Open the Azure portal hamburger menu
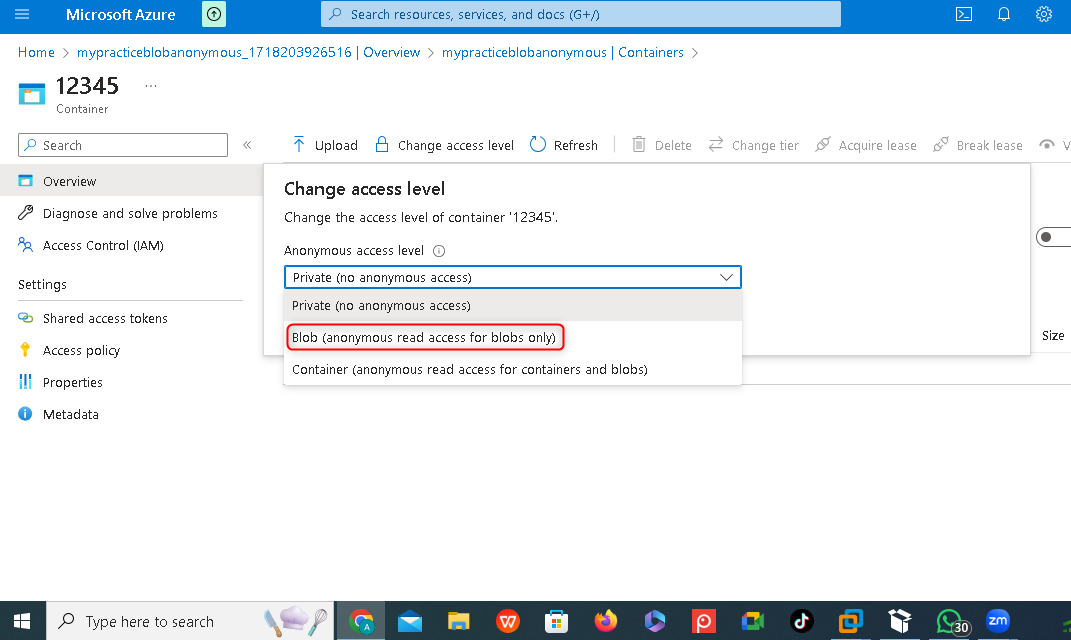The height and width of the screenshot is (640, 1071). pyautogui.click(x=22, y=14)
